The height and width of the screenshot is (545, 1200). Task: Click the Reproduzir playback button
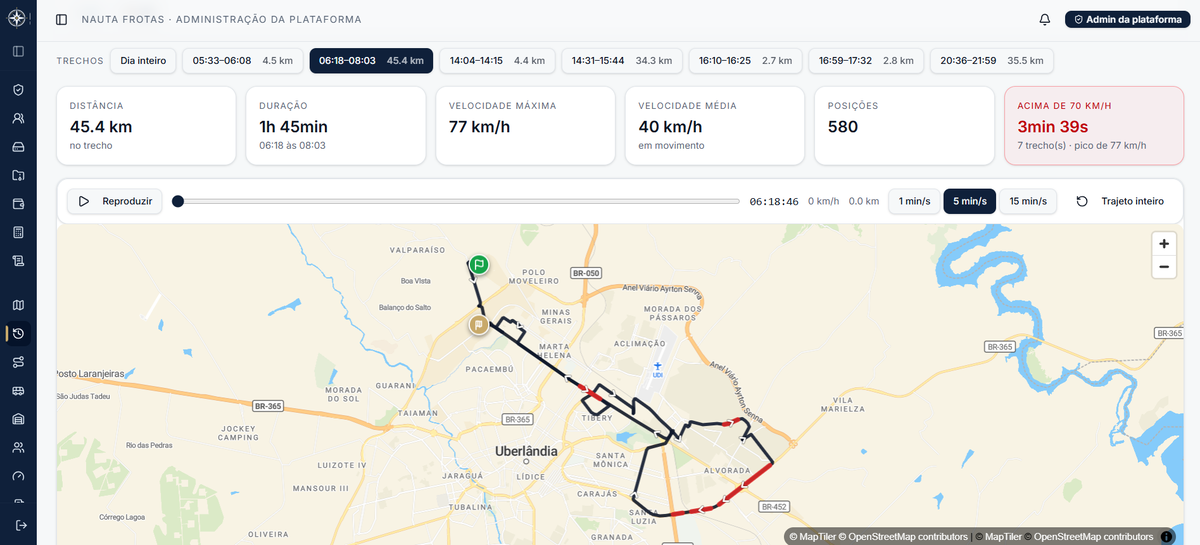[x=115, y=201]
